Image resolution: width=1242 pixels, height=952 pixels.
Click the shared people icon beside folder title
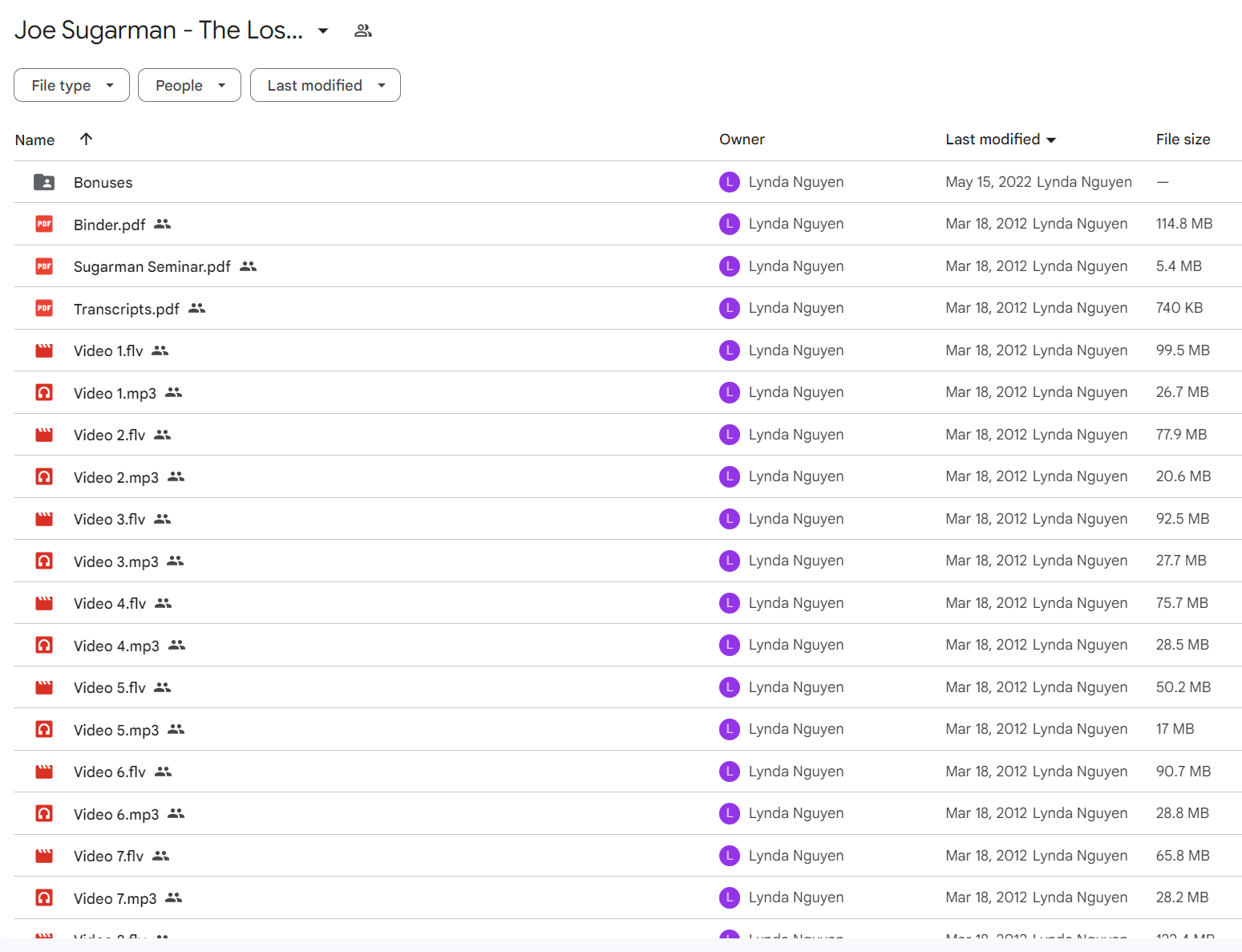(x=363, y=30)
